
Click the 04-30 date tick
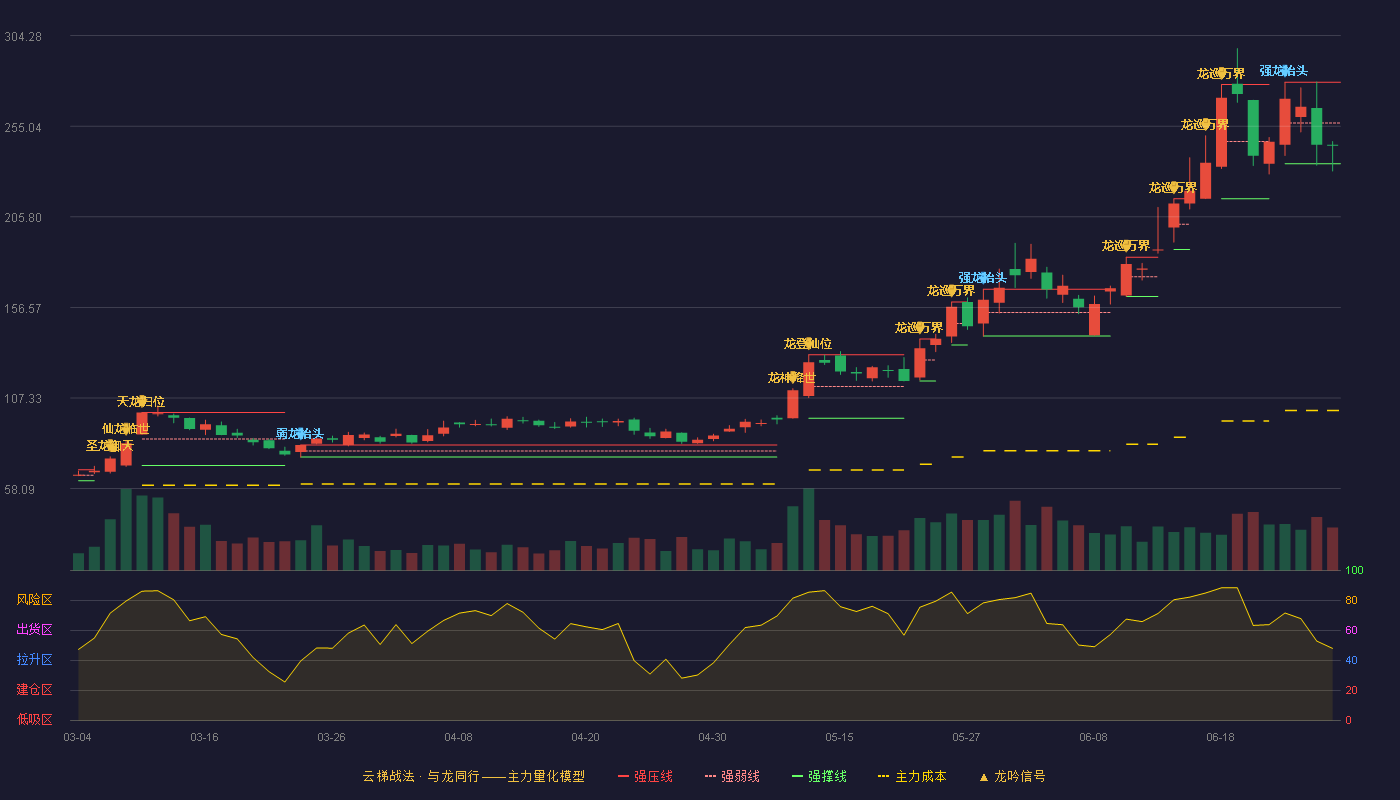coord(712,737)
